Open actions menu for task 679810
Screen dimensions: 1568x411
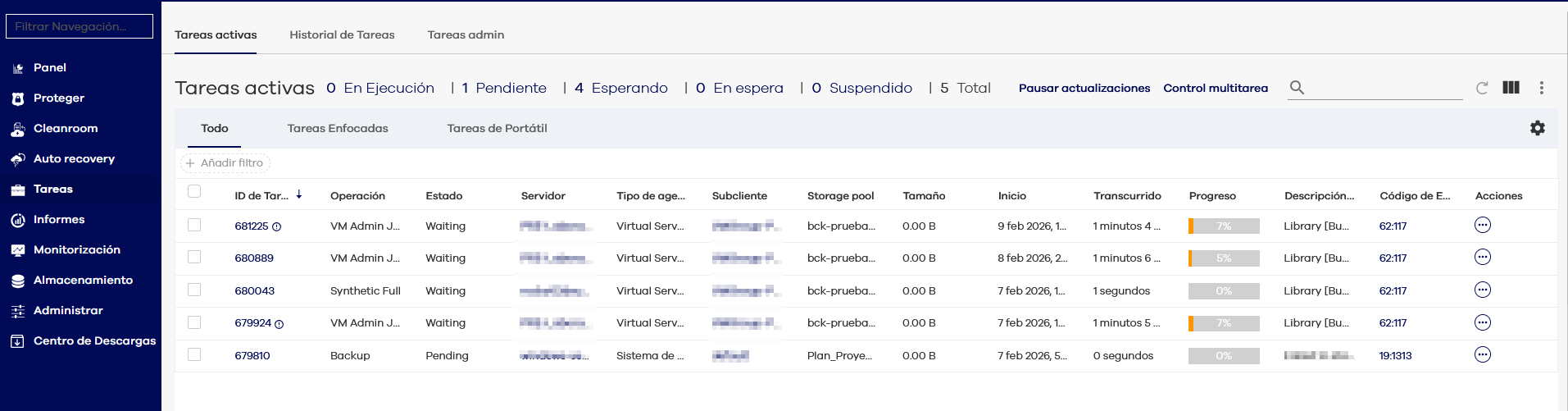point(1482,354)
